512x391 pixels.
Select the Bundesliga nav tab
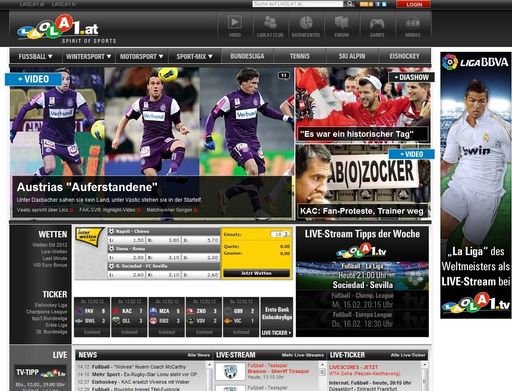[x=247, y=56]
